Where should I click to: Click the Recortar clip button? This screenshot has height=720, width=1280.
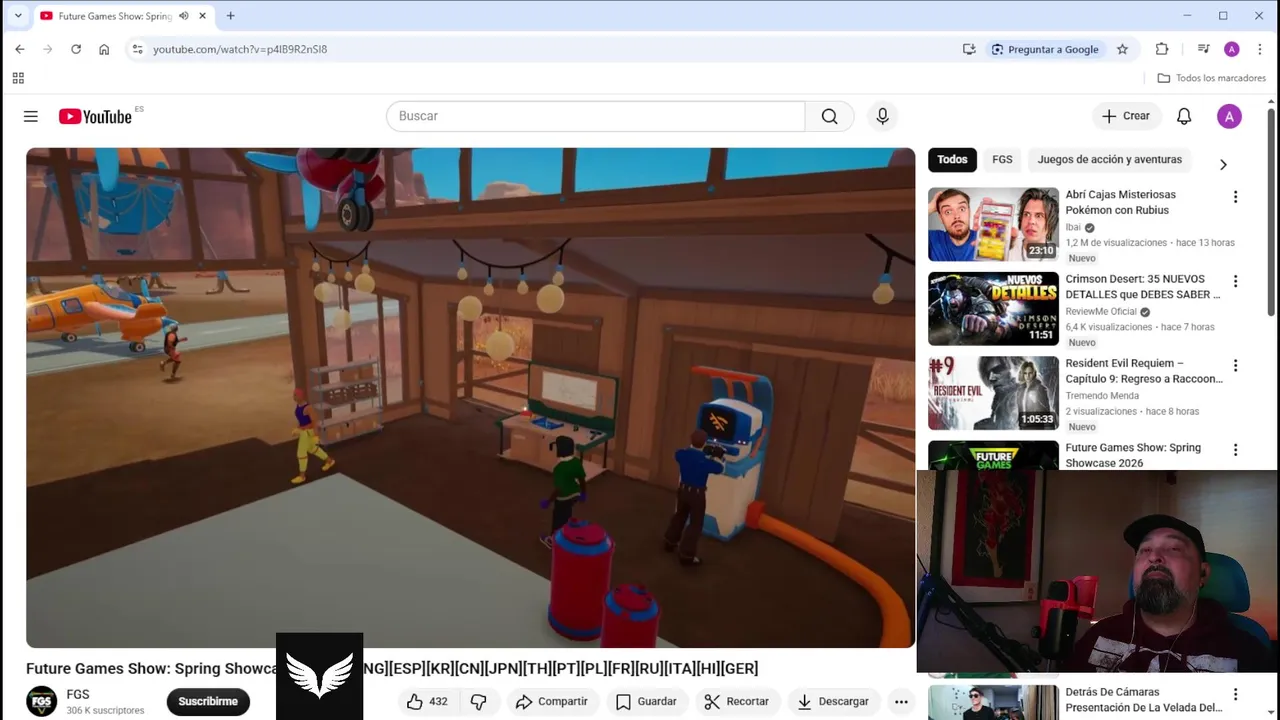pyautogui.click(x=736, y=702)
